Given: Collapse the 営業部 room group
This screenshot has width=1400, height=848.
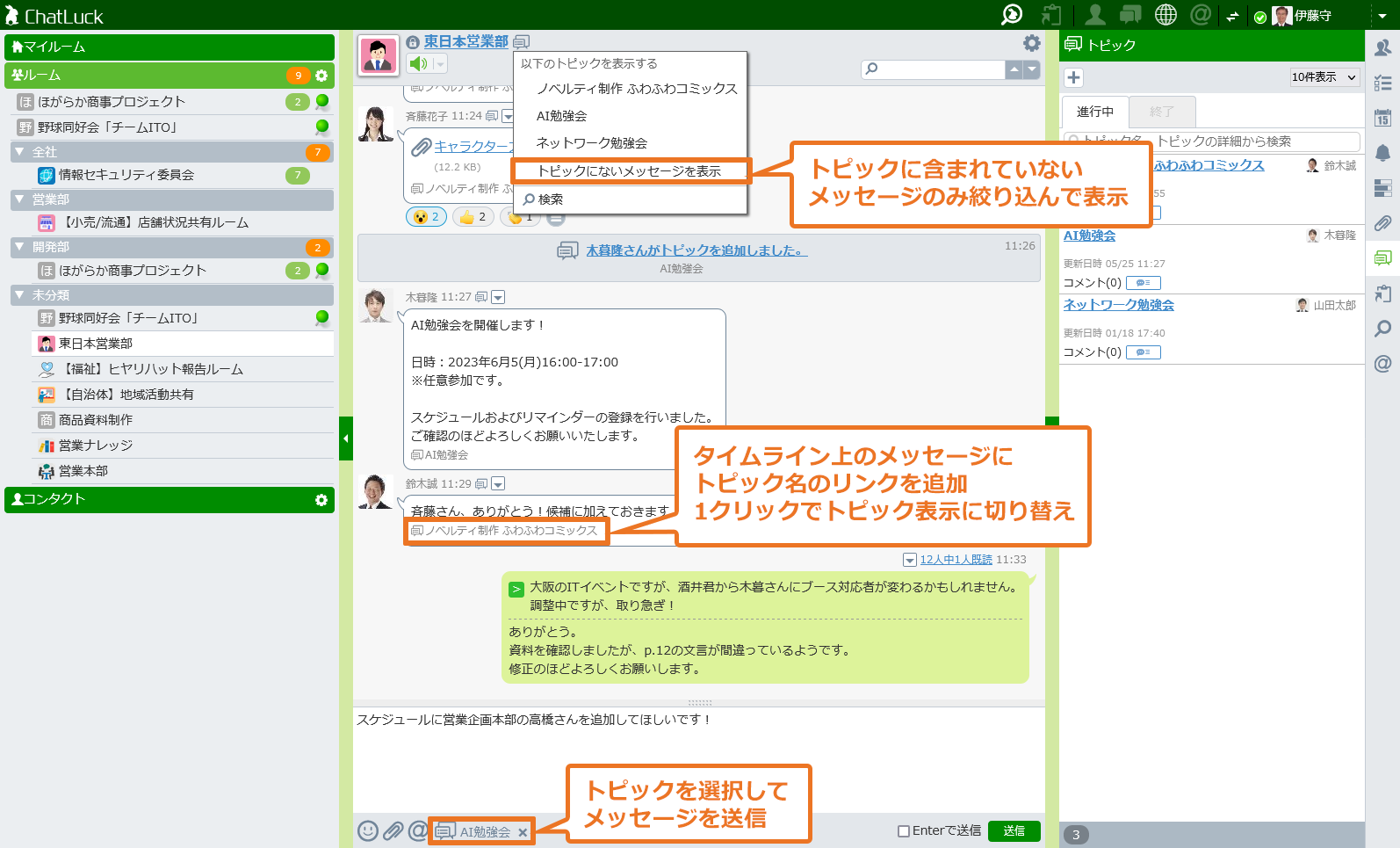Looking at the screenshot, I should point(19,199).
